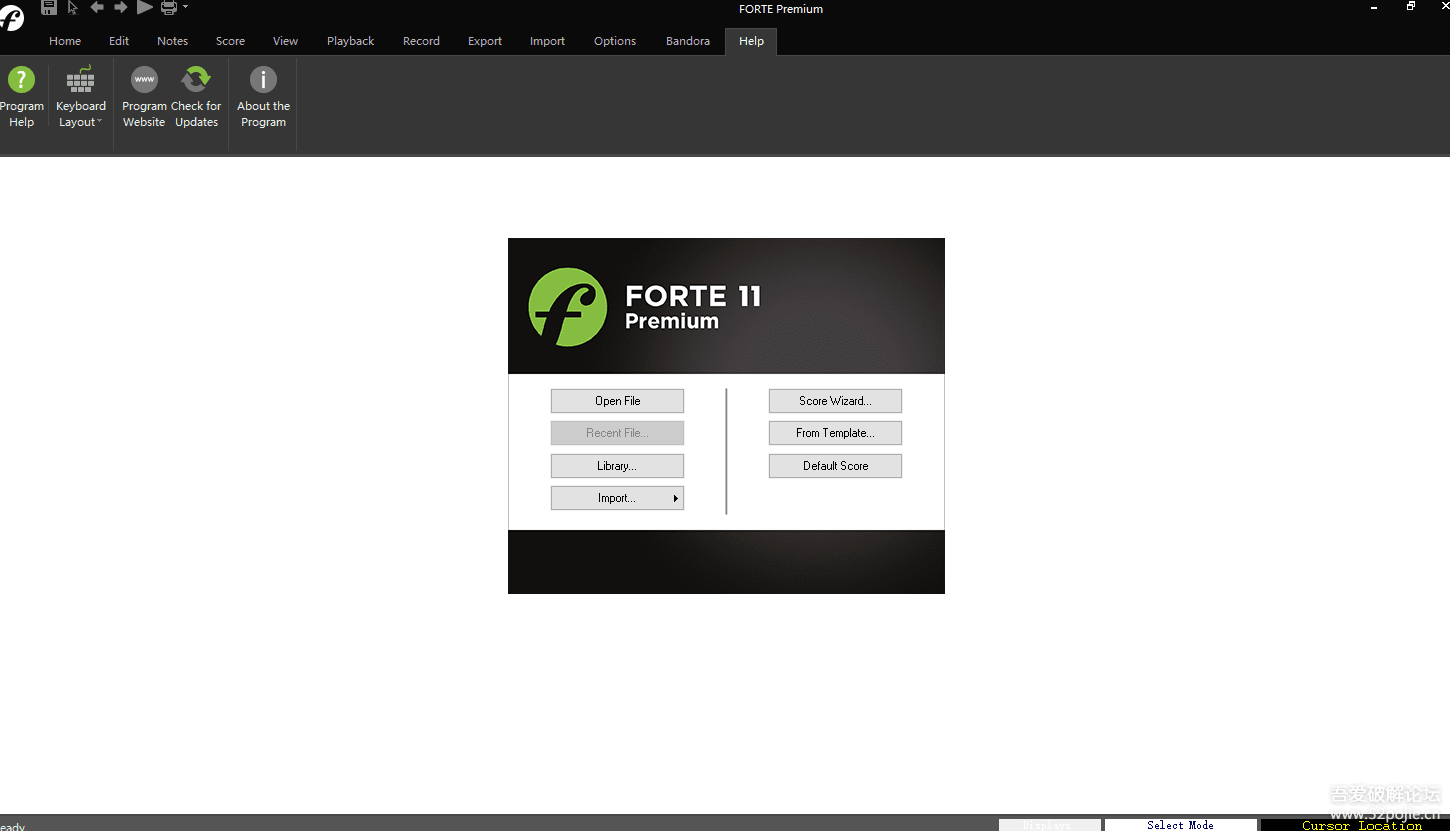Switch to the View tab
The height and width of the screenshot is (831, 1450).
coord(285,41)
